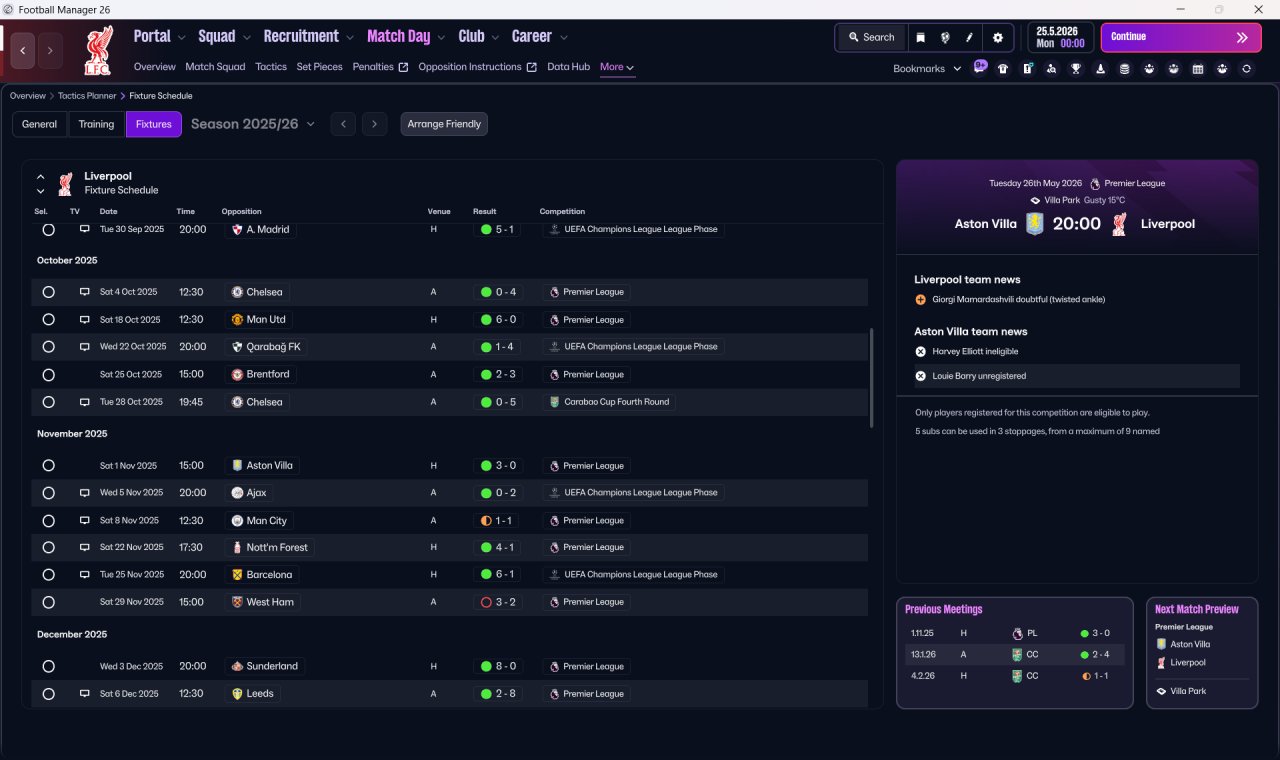The height and width of the screenshot is (760, 1280).
Task: Open the Season 2025/26 dropdown
Action: pos(253,124)
